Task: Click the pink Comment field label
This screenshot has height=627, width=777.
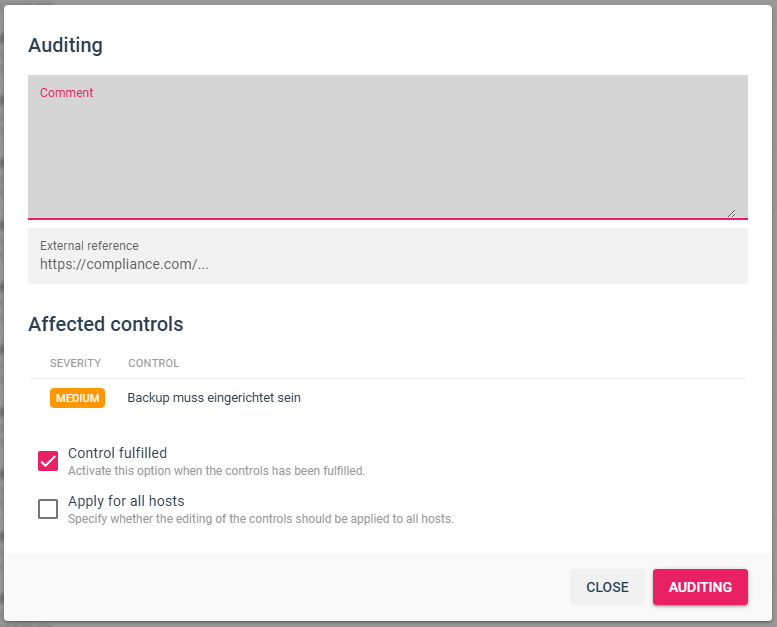Action: click(x=66, y=93)
